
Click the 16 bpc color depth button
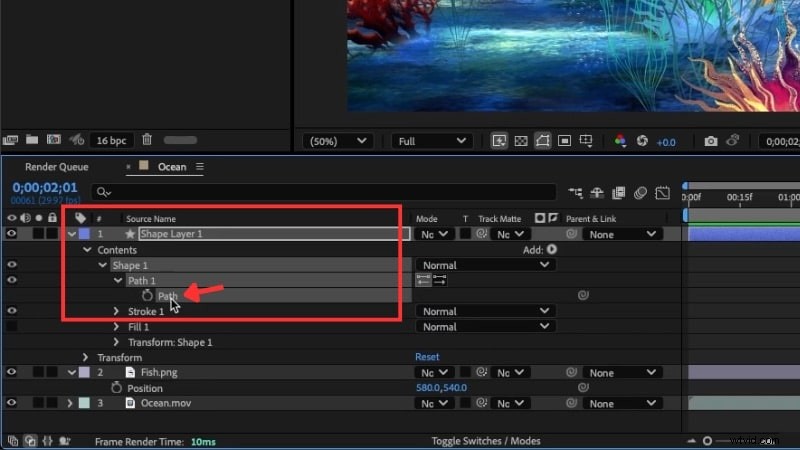tap(111, 140)
